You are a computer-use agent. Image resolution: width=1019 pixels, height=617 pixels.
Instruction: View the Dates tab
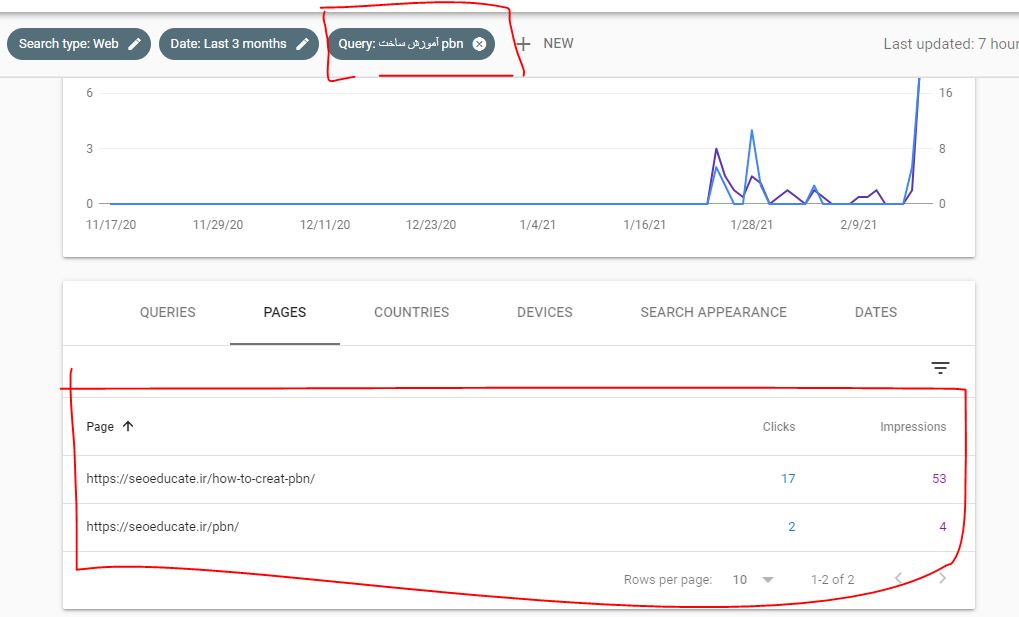click(x=876, y=312)
